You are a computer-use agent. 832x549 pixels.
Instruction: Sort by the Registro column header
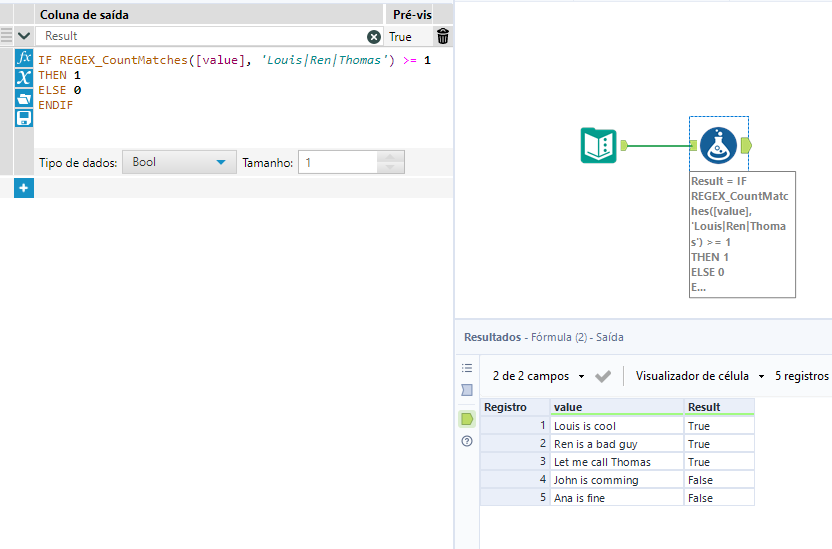tap(515, 407)
